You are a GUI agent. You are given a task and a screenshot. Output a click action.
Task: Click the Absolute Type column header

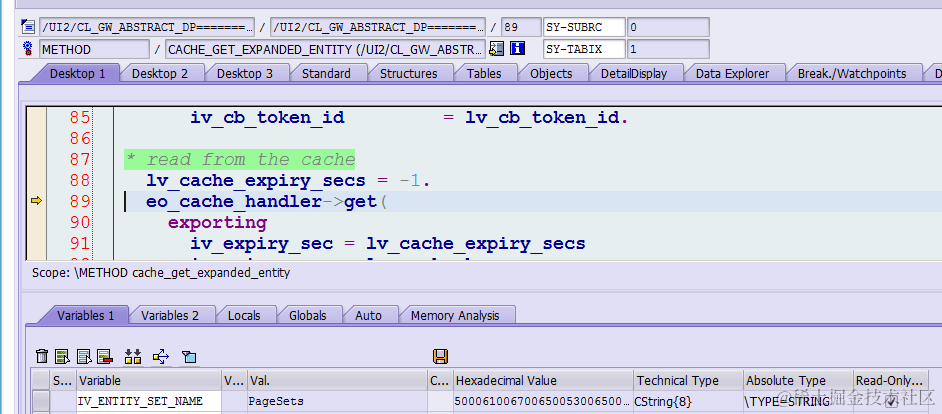[798, 380]
